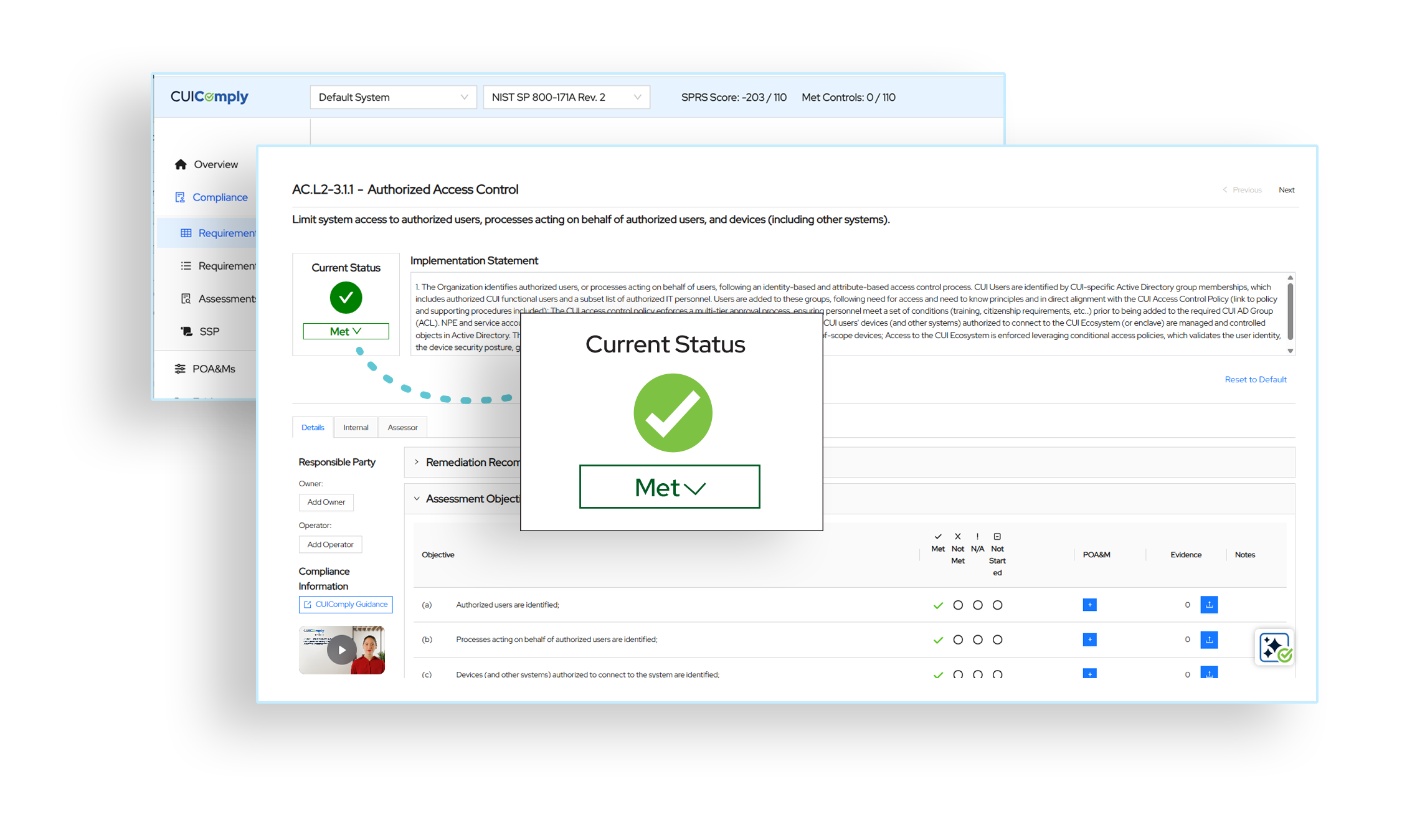Select Not Met radio for objective (a)
The width and height of the screenshot is (1402, 840).
click(958, 605)
